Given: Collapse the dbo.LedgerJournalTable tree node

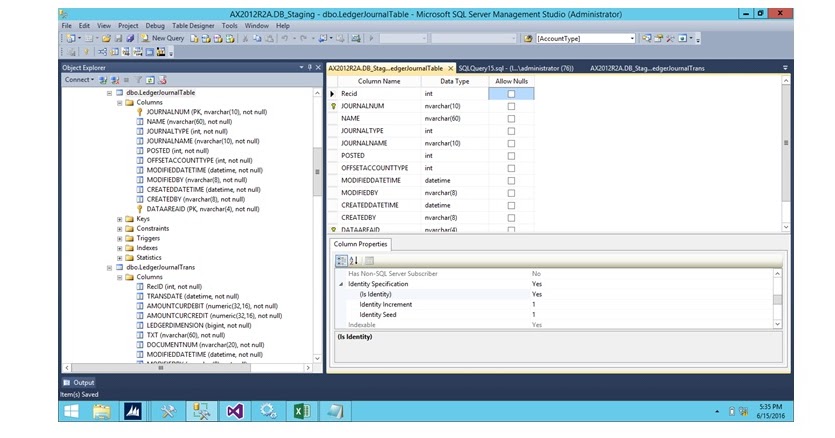Looking at the screenshot, I should pyautogui.click(x=109, y=93).
